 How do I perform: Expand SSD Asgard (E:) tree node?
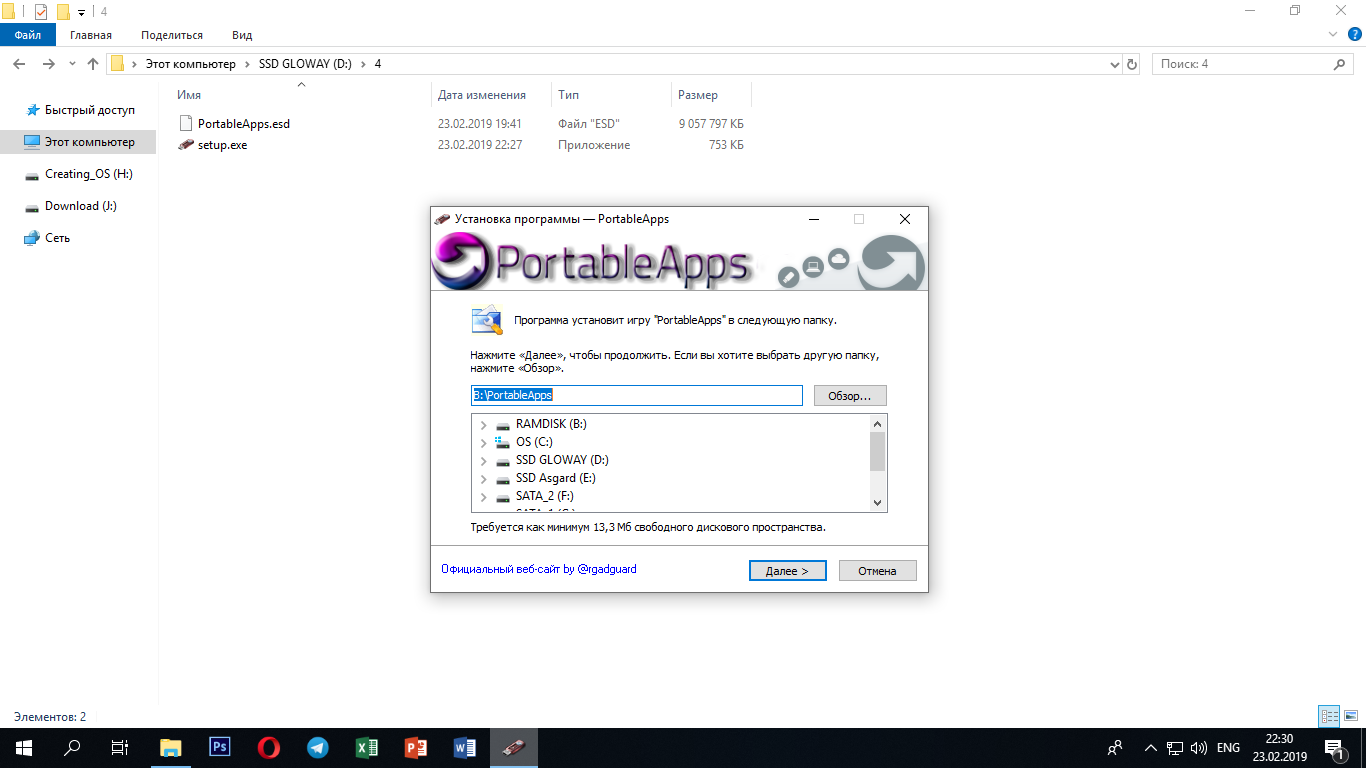484,478
